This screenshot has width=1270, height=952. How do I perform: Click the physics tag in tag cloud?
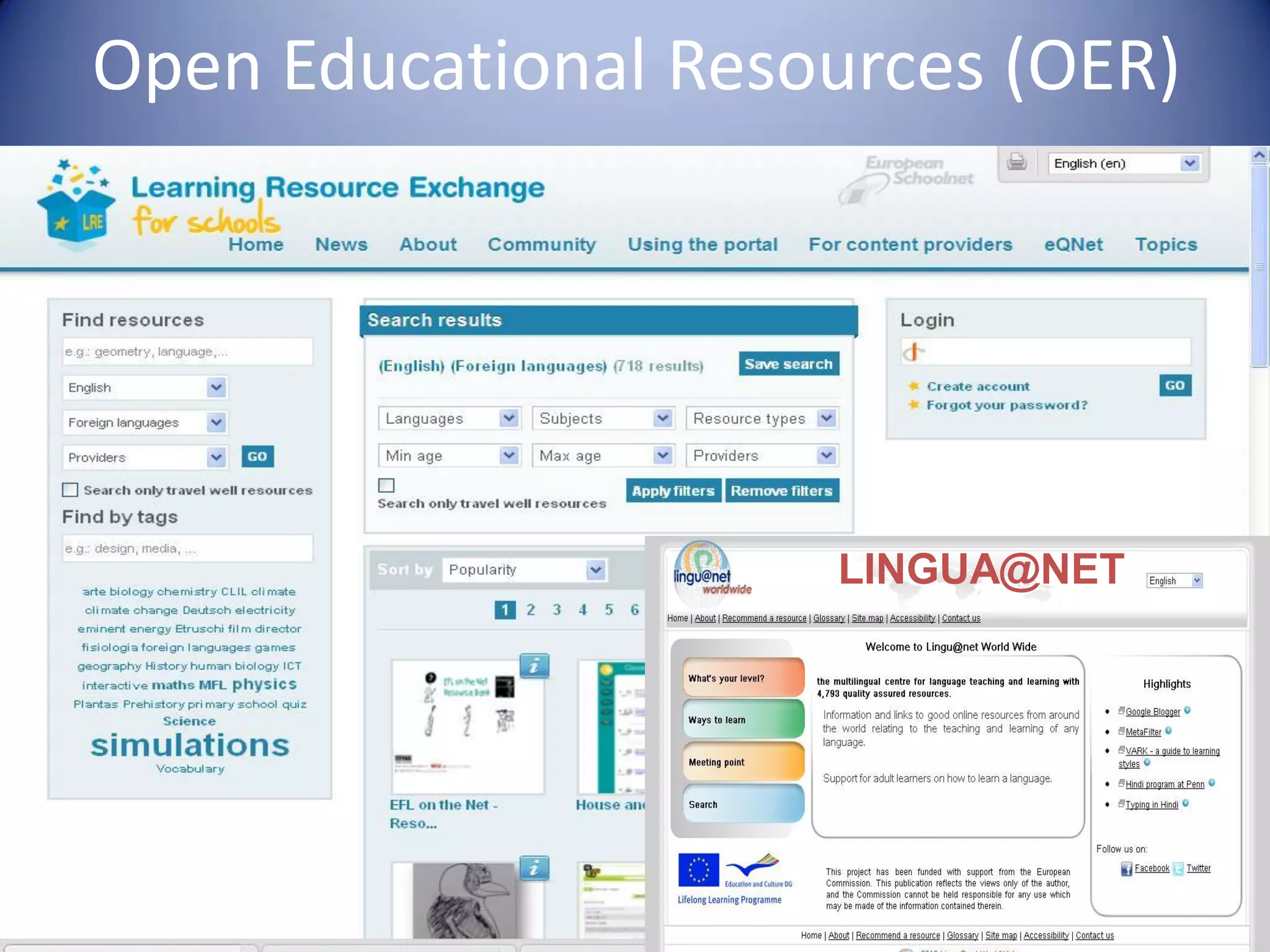264,684
